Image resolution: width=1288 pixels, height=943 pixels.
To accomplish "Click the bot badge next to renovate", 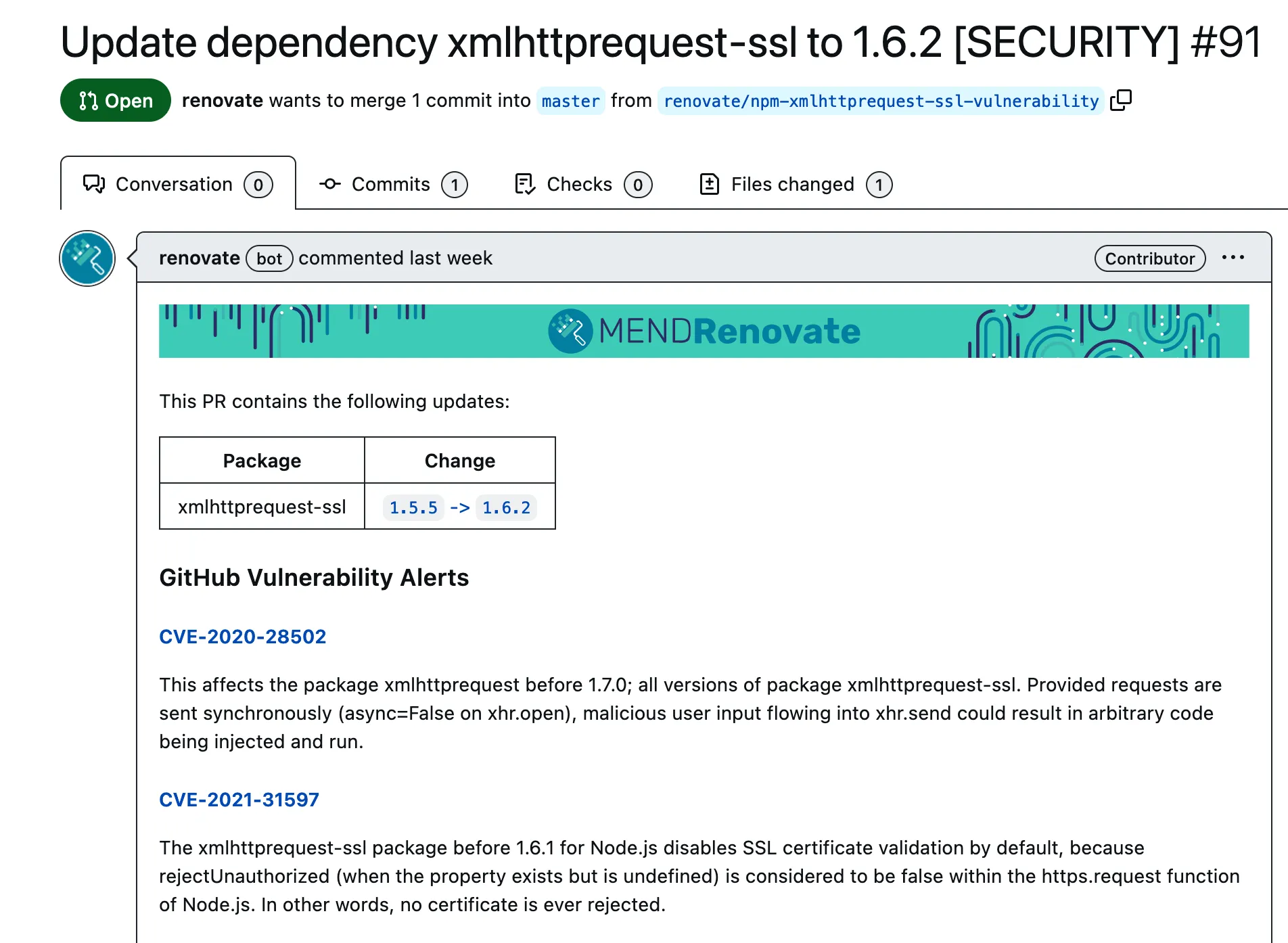I will point(269,258).
